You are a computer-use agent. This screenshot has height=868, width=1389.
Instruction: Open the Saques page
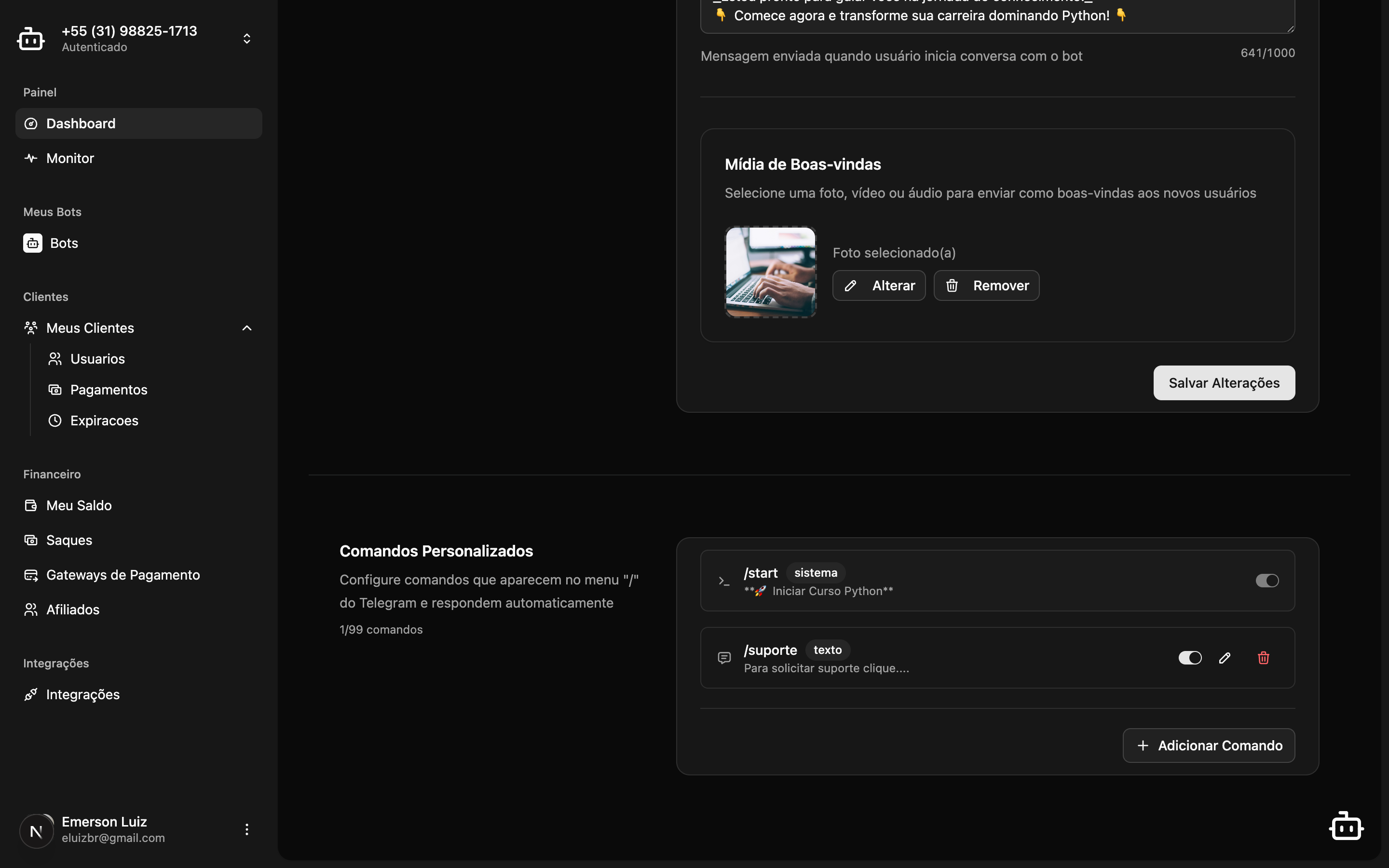click(138, 540)
